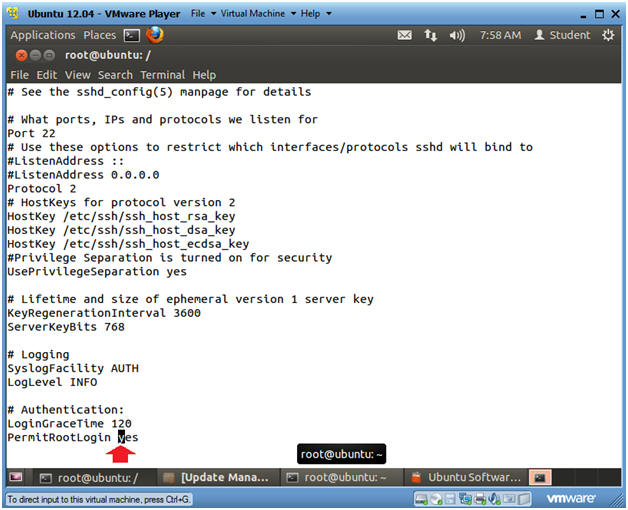This screenshot has height=510, width=628.
Task: Click the VMware Player app icon
Action: pyautogui.click(x=13, y=13)
